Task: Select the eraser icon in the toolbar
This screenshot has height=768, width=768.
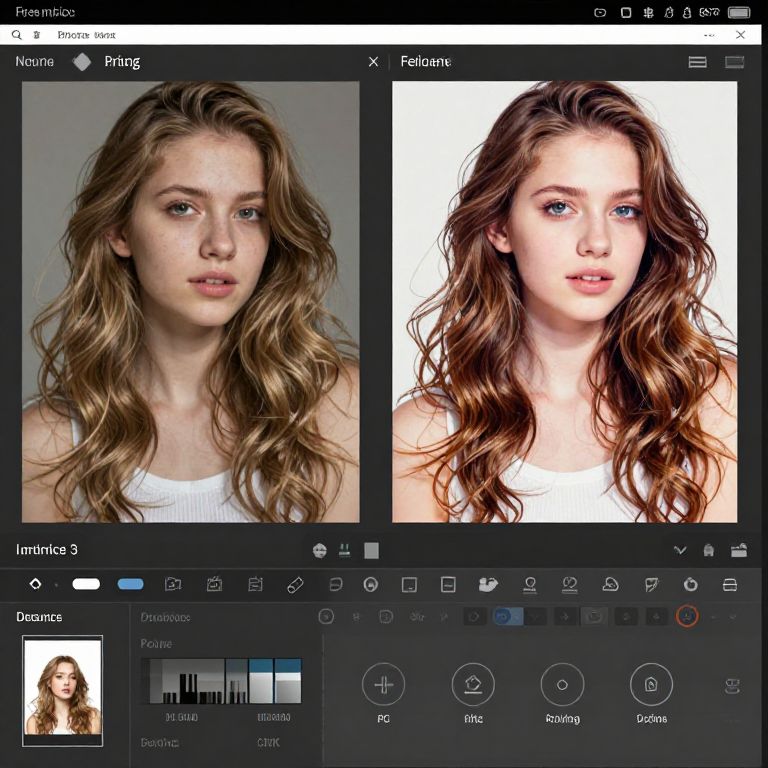Action: click(x=295, y=584)
